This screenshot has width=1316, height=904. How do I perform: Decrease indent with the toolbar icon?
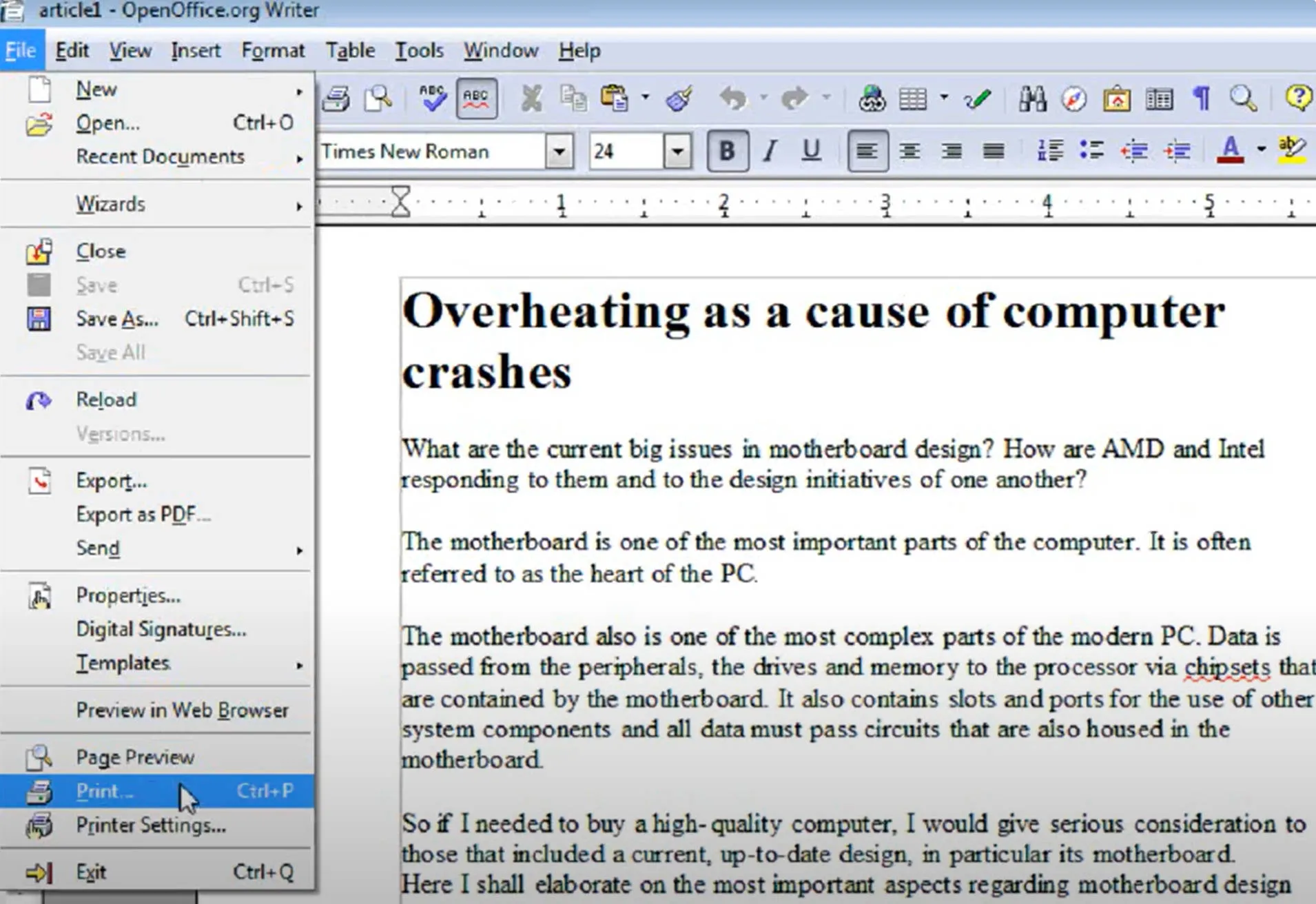click(1134, 150)
